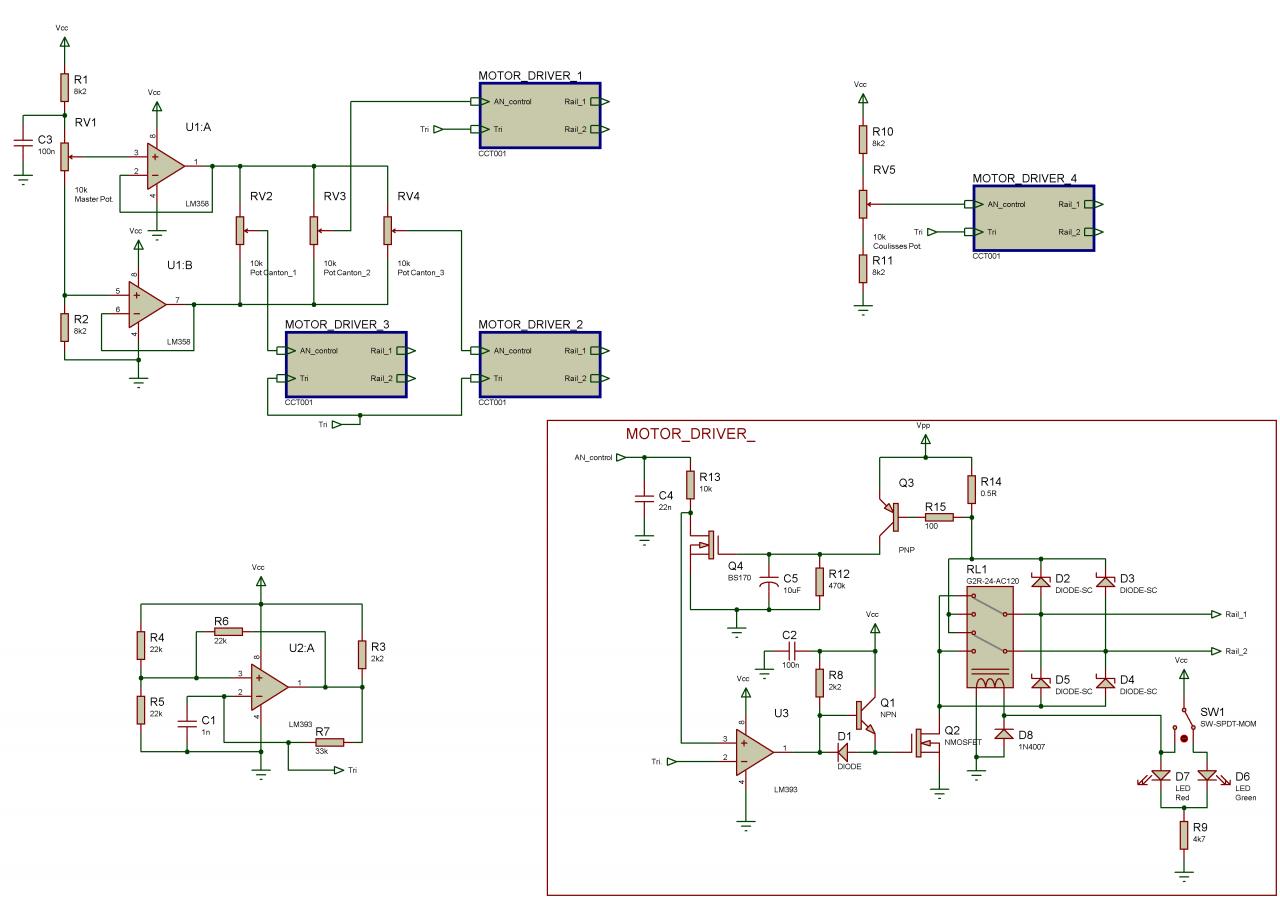Select diode D1
Image resolution: width=1280 pixels, height=903 pixels.
(843, 752)
